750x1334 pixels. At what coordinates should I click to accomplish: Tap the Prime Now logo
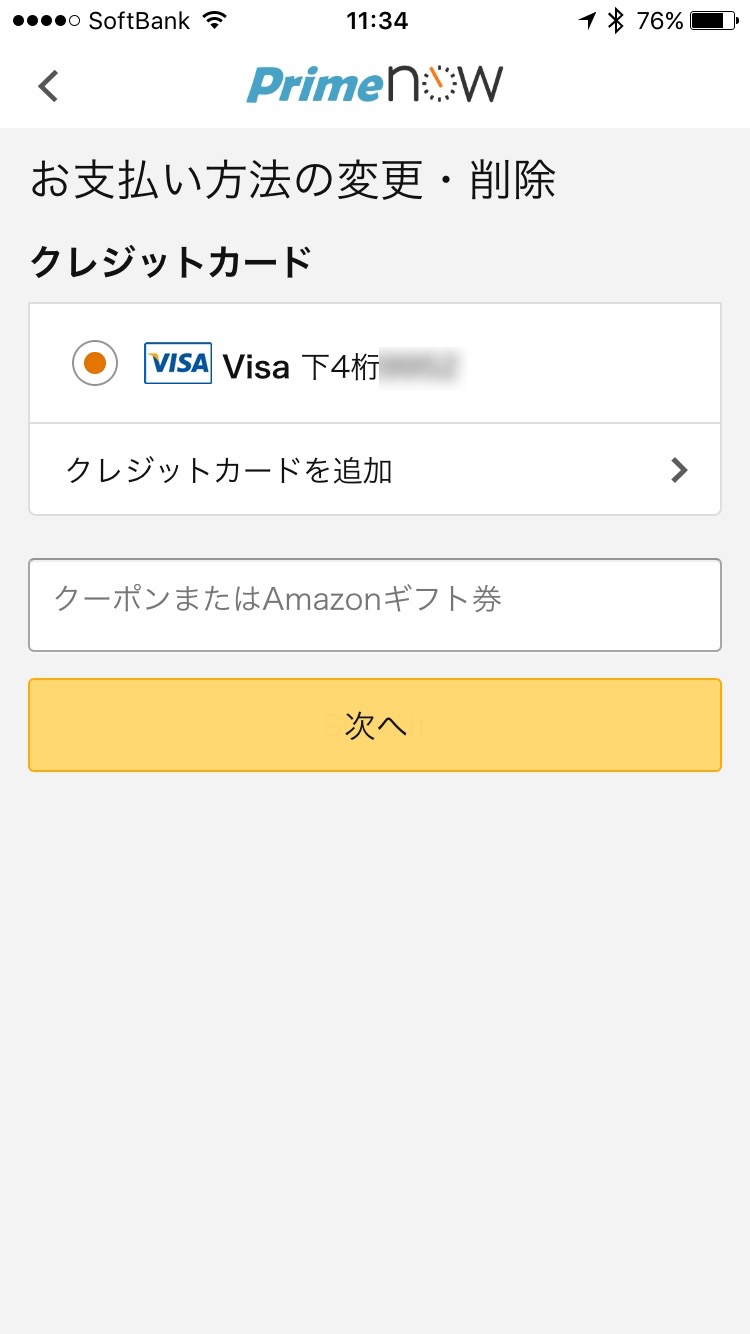click(375, 85)
